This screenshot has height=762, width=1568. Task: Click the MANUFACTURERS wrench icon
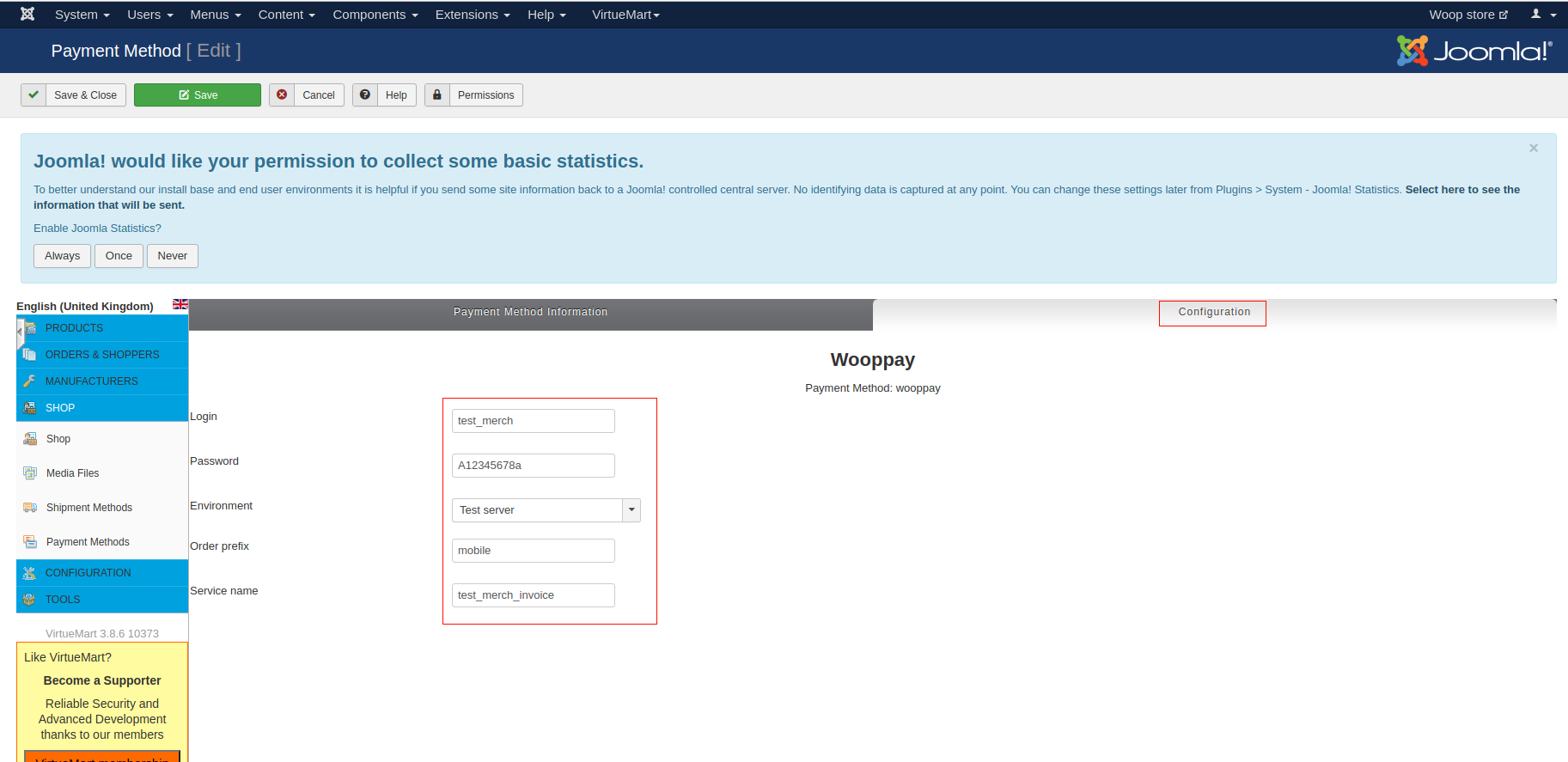[30, 381]
